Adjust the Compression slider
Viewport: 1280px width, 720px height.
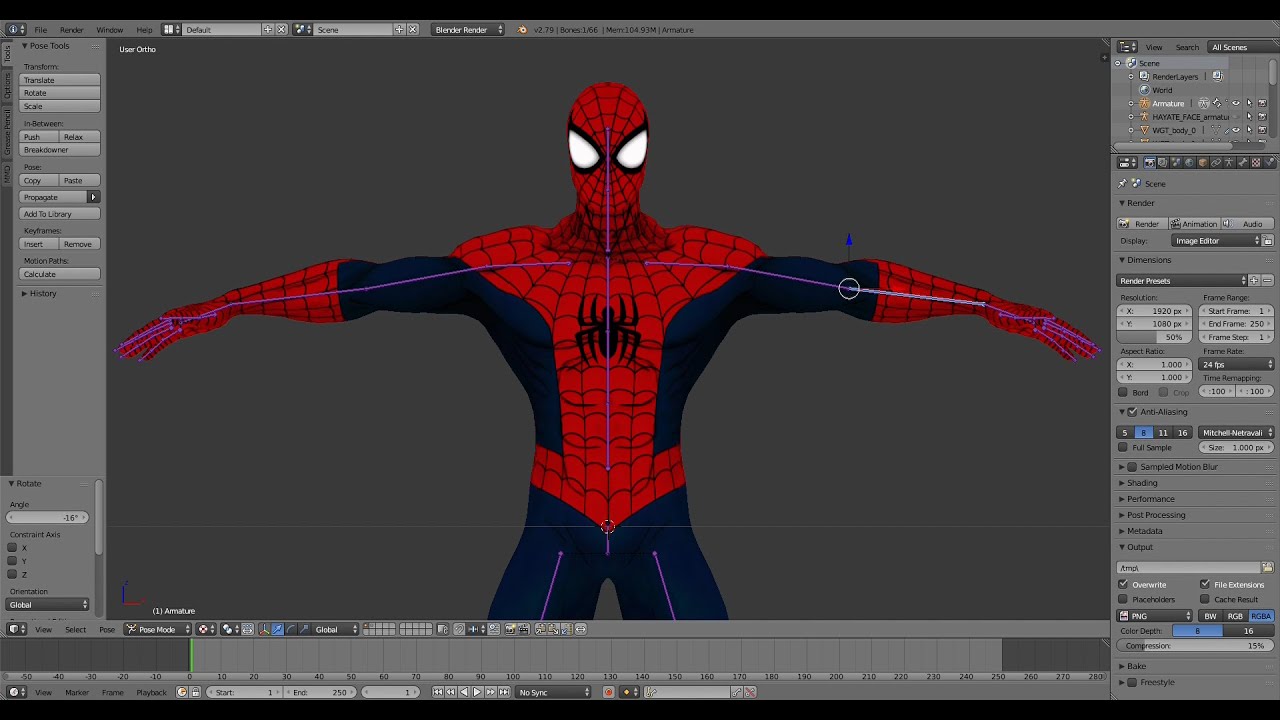[1195, 646]
